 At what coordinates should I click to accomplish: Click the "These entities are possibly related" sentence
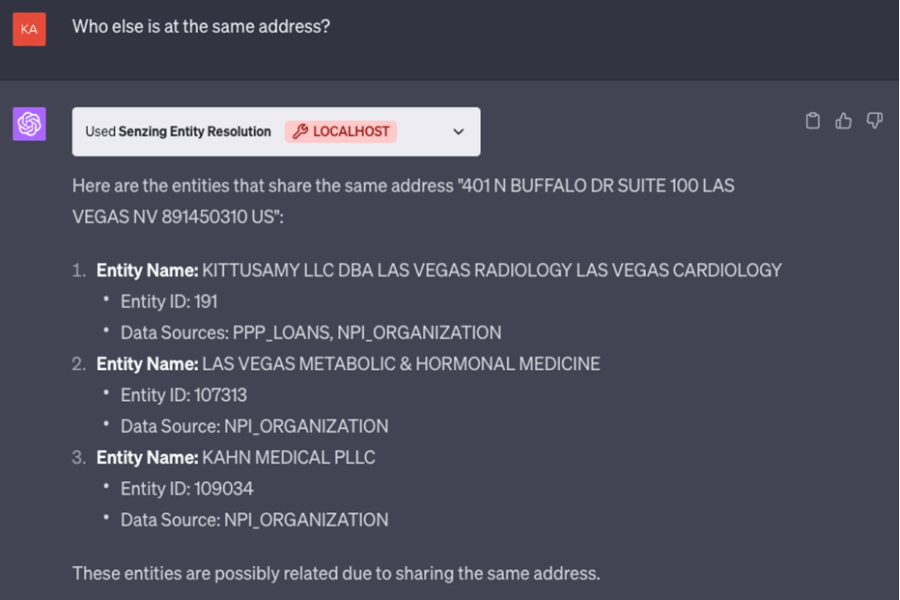[335, 573]
